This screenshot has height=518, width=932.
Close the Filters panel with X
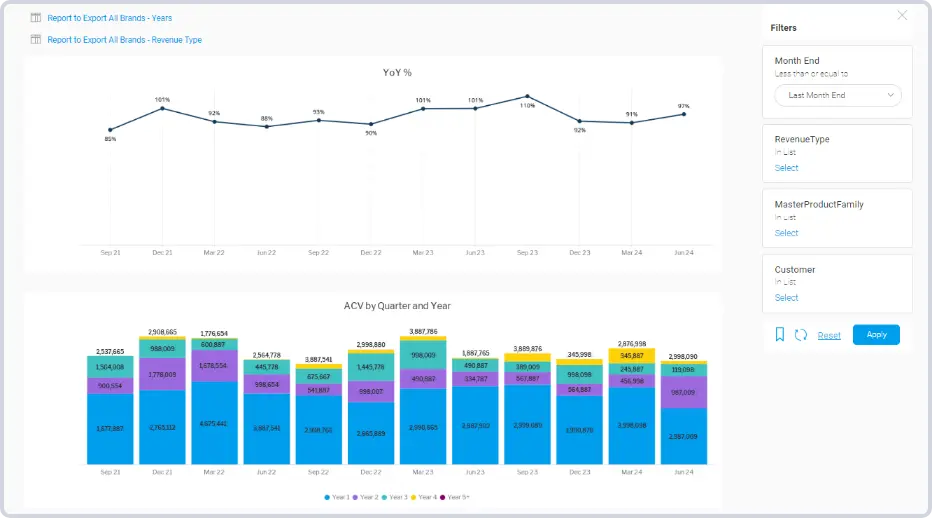[902, 15]
